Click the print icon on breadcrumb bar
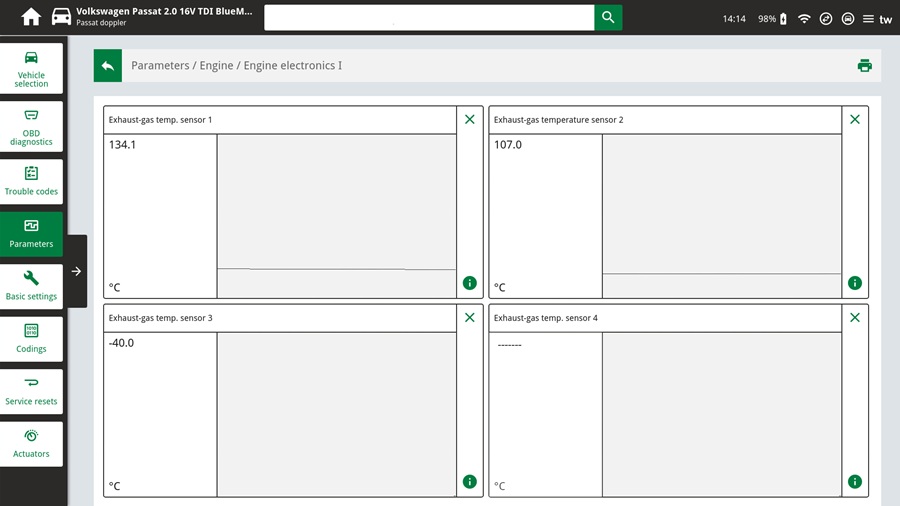Screen dimensions: 900x506 click(864, 66)
